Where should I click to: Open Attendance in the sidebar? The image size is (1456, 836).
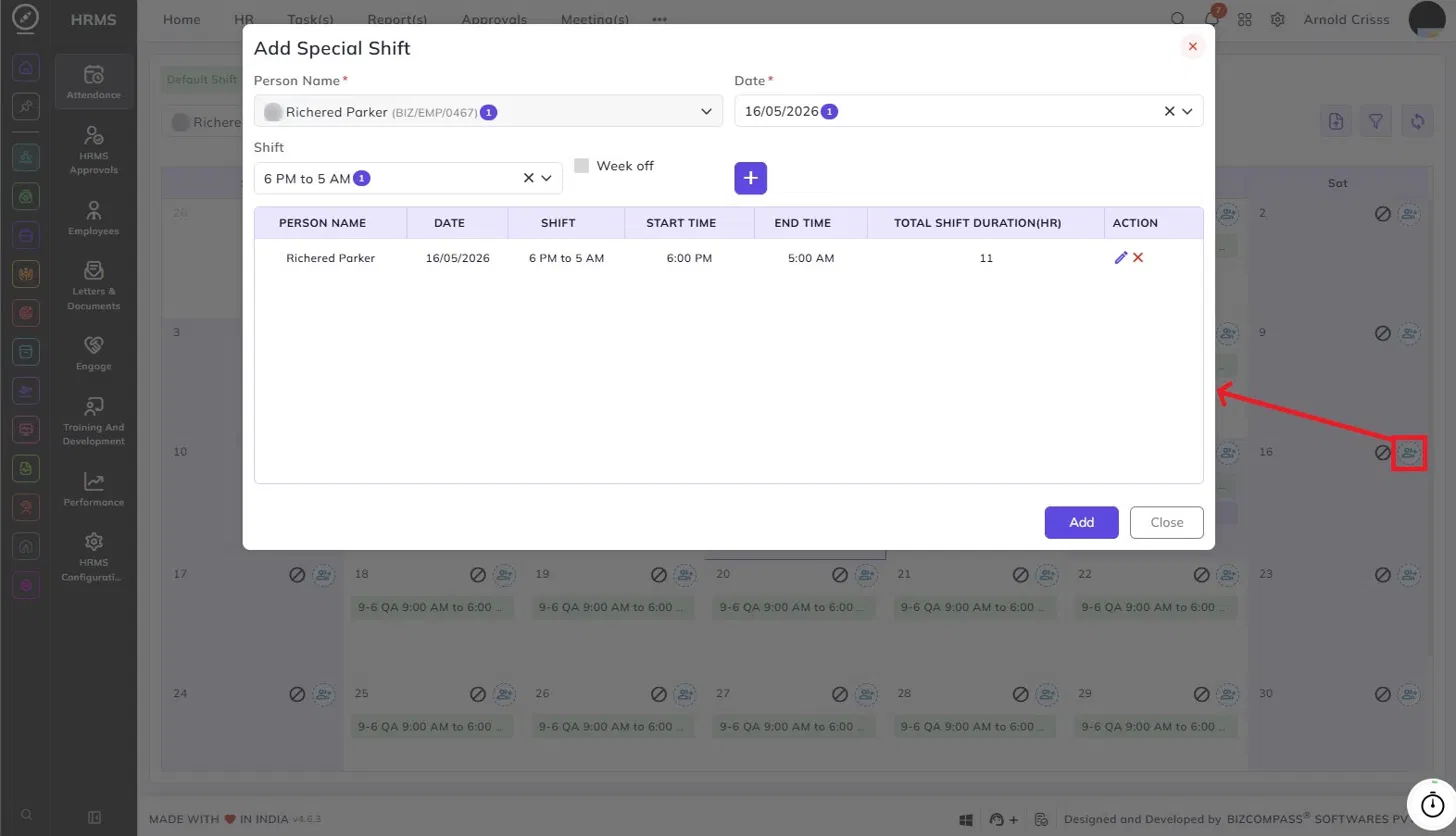click(x=94, y=82)
